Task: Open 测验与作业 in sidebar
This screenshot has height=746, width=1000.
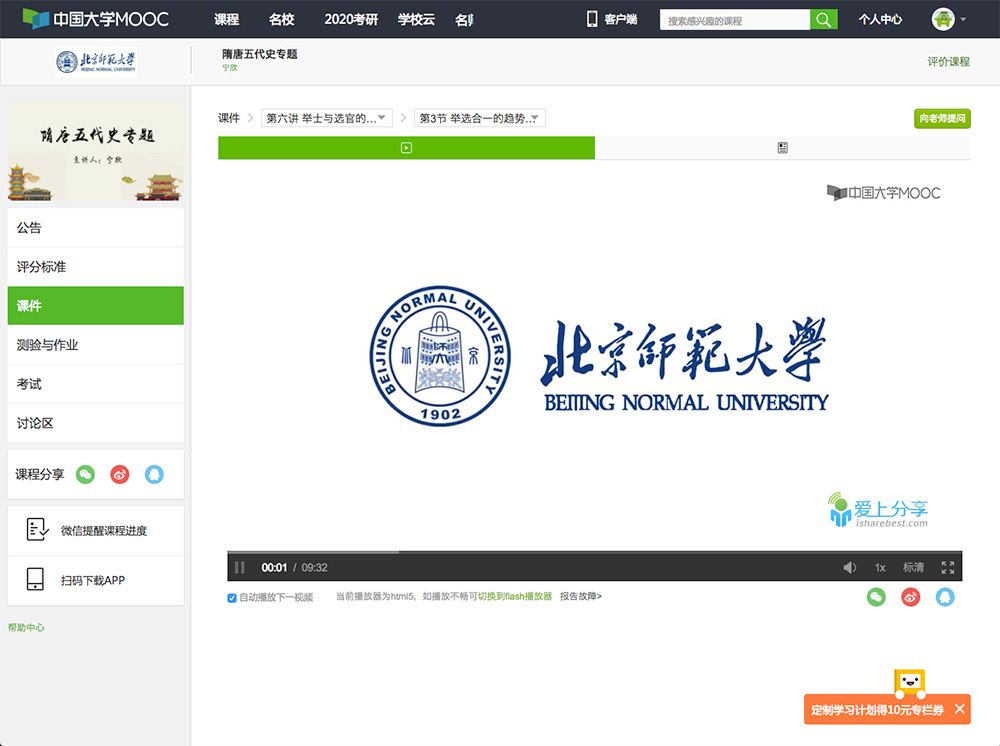Action: click(x=96, y=345)
